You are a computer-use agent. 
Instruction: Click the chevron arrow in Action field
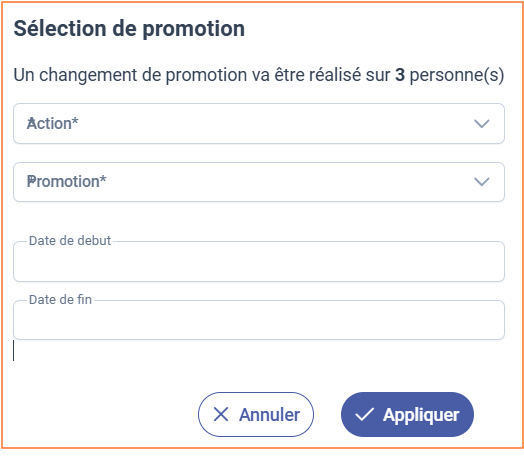tap(482, 124)
